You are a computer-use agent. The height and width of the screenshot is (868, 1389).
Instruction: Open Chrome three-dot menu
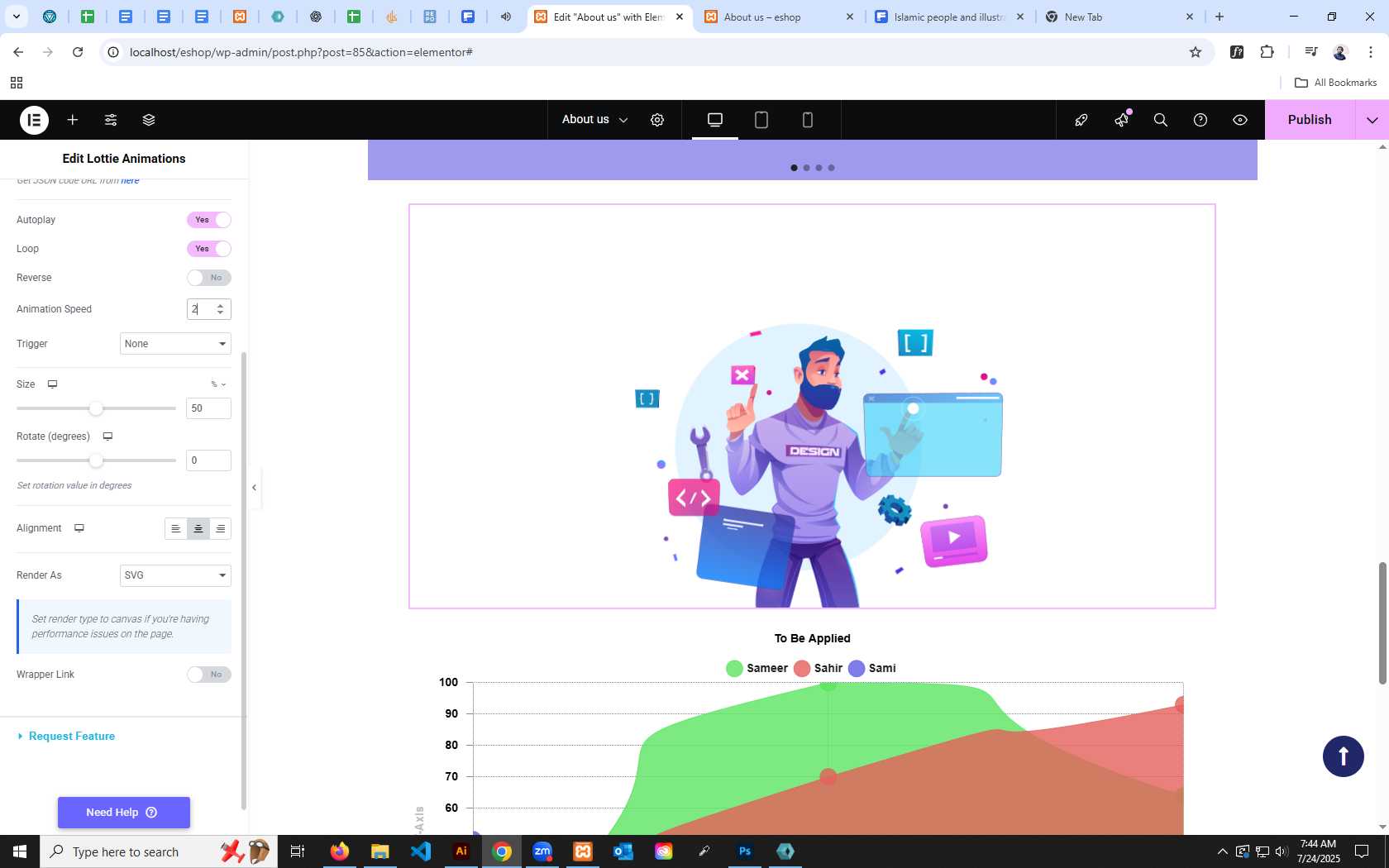click(1371, 52)
